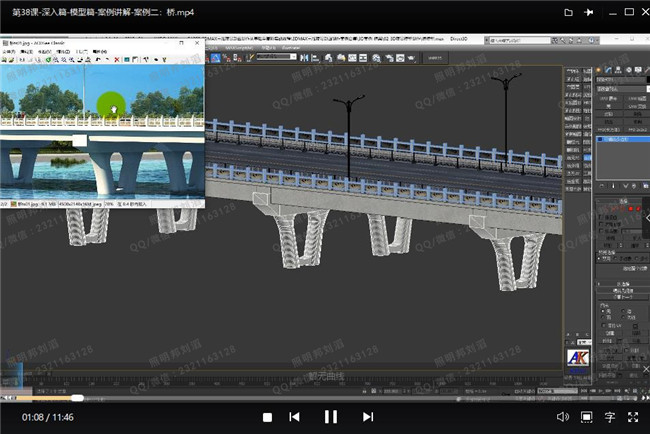Click the bridge photo in ACDSee window

pos(102,132)
